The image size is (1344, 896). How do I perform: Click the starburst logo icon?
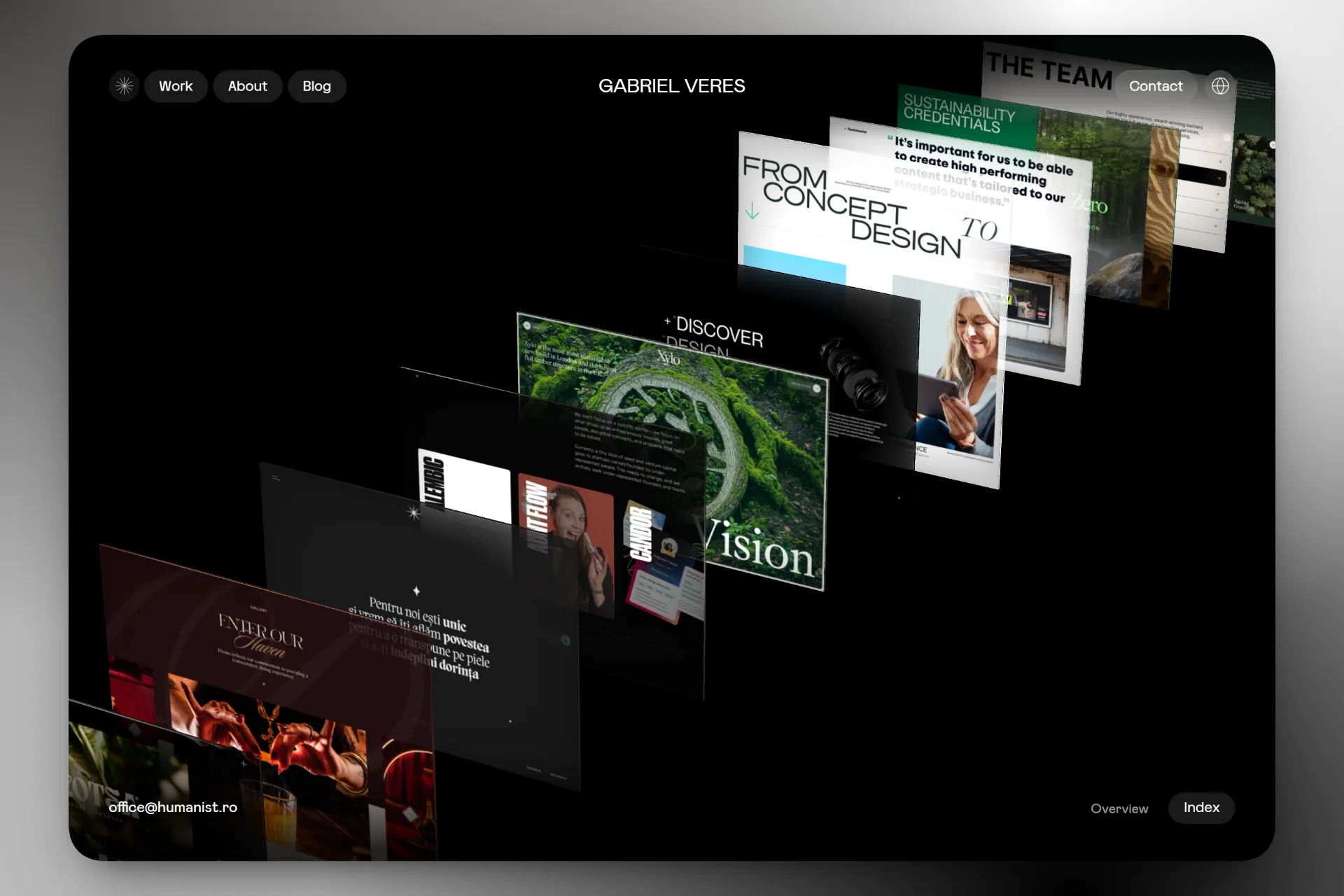[124, 86]
